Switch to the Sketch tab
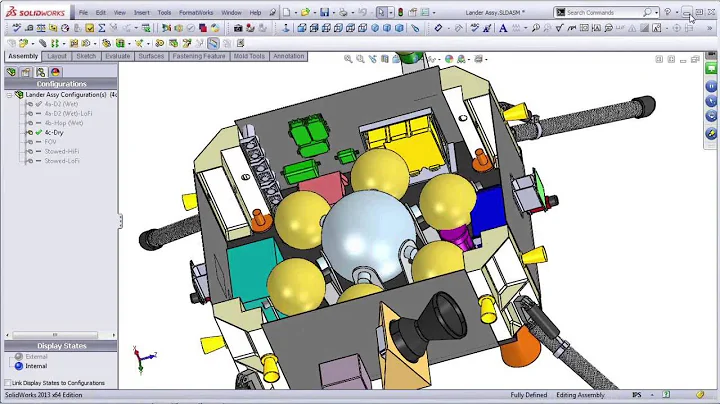720x404 pixels. point(86,56)
